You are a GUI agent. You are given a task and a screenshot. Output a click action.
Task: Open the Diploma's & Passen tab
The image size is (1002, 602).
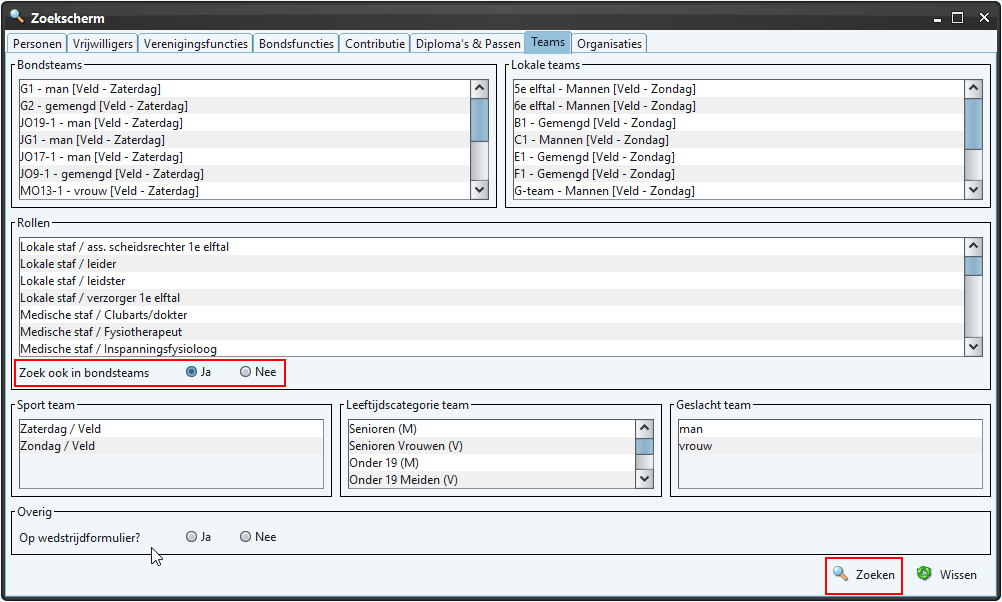click(468, 44)
